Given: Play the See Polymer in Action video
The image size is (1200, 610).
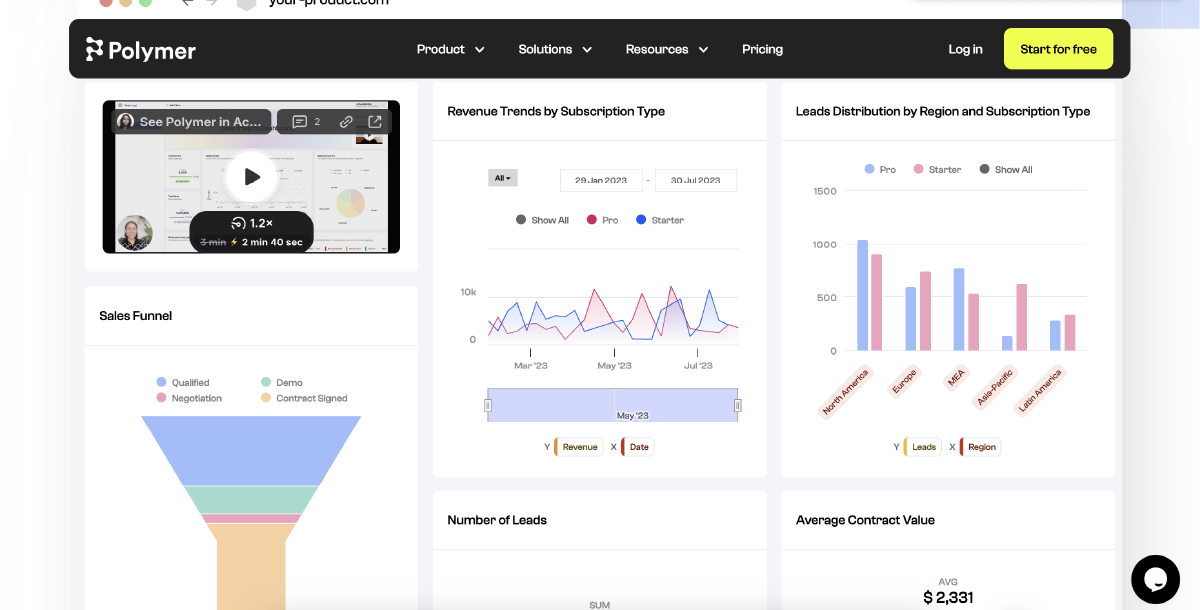Looking at the screenshot, I should pyautogui.click(x=251, y=177).
